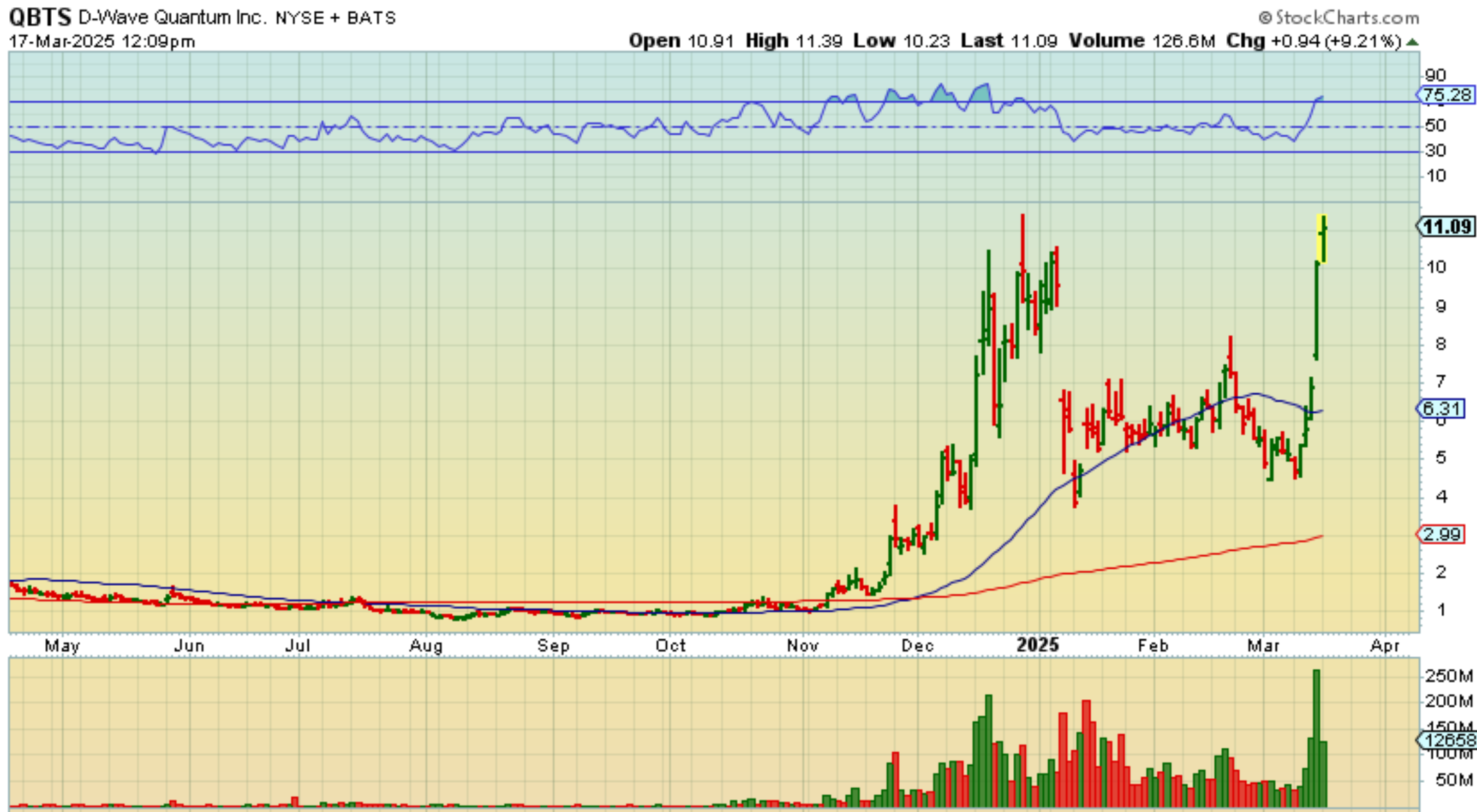Select the 75.28 RSI value tag

coord(1446,95)
